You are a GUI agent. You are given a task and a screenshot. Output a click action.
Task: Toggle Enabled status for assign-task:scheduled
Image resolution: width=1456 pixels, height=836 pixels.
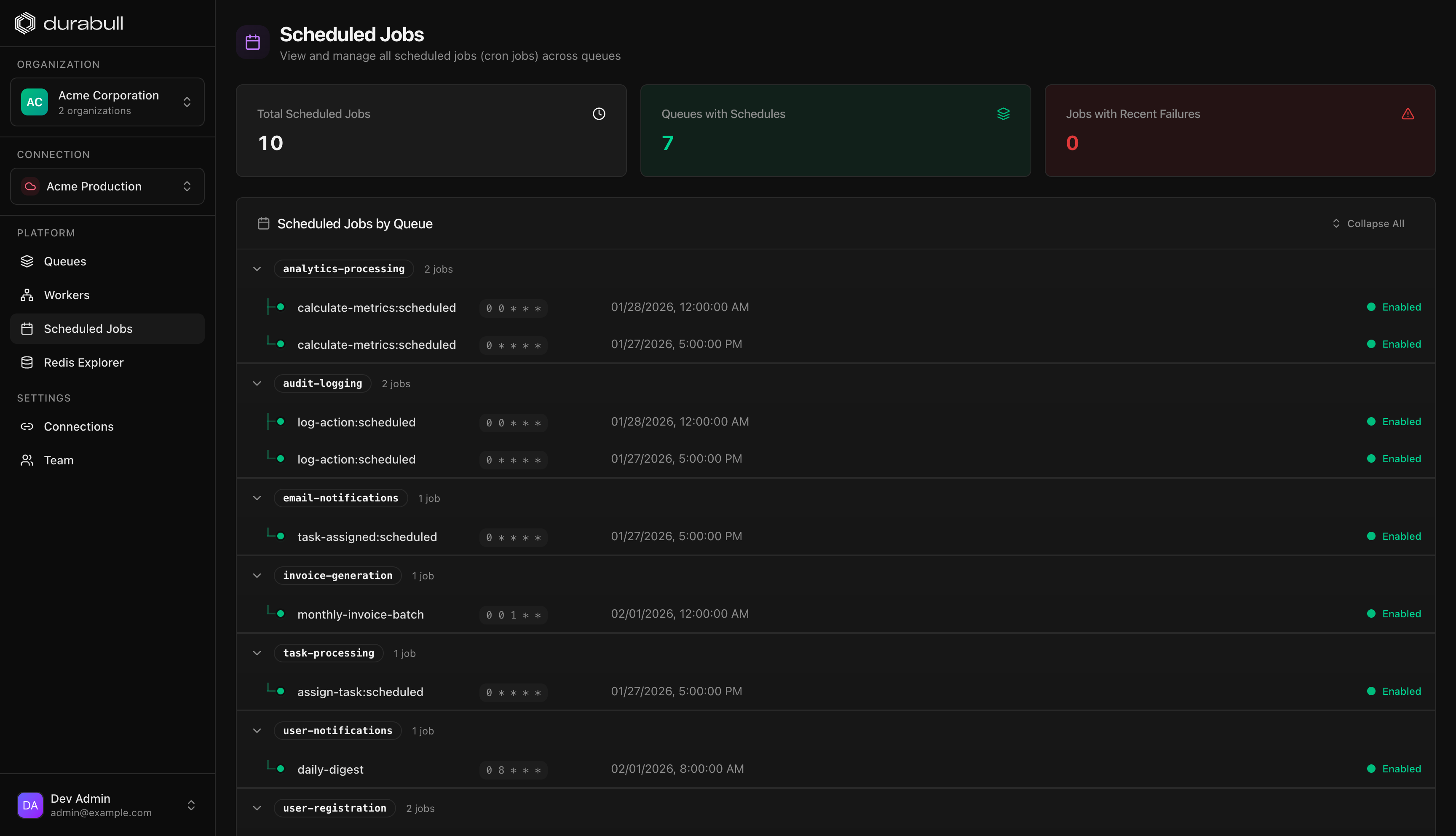1394,691
